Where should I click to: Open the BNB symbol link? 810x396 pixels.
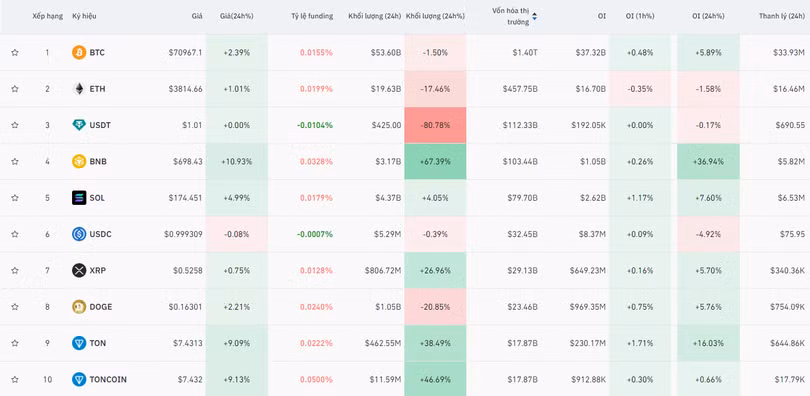click(98, 162)
